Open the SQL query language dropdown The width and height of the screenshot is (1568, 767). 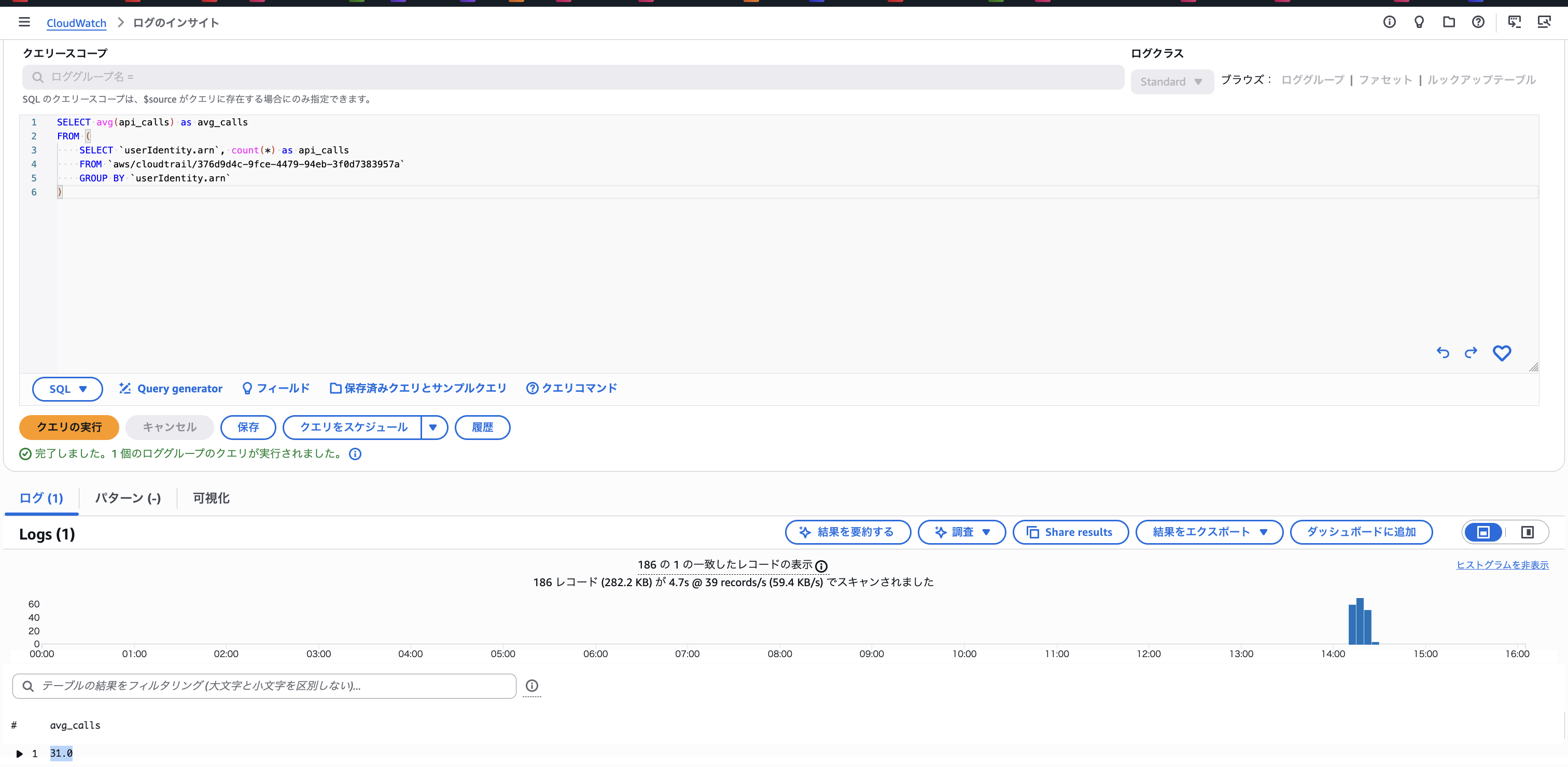(x=67, y=389)
